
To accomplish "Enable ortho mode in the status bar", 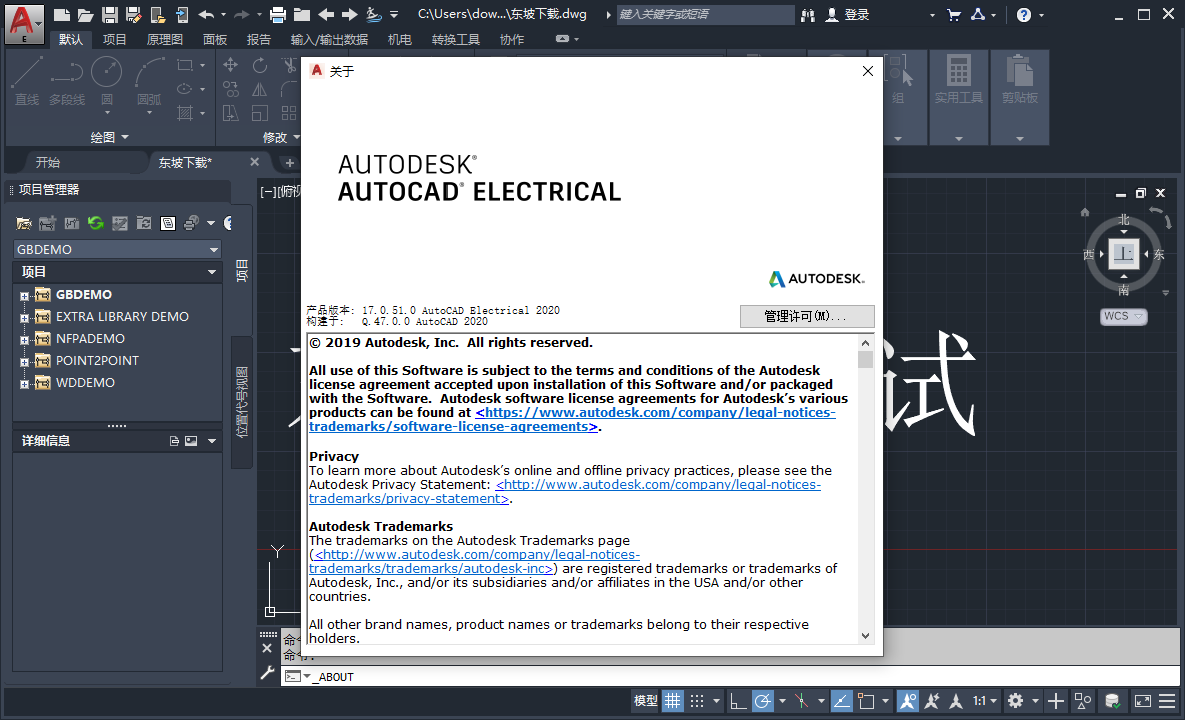I will coord(738,700).
